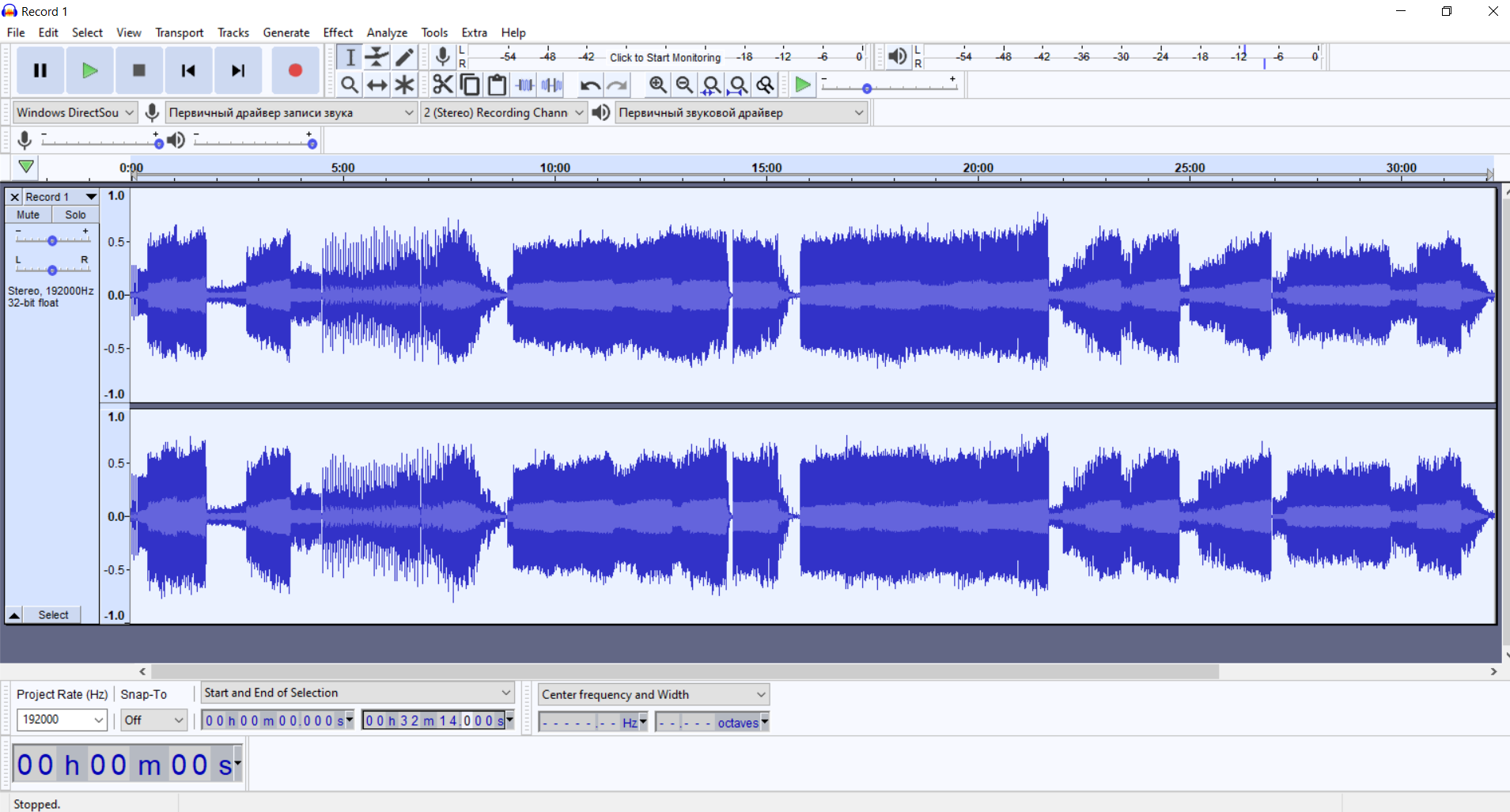Select the Zoom (magnifier) tool

[350, 85]
